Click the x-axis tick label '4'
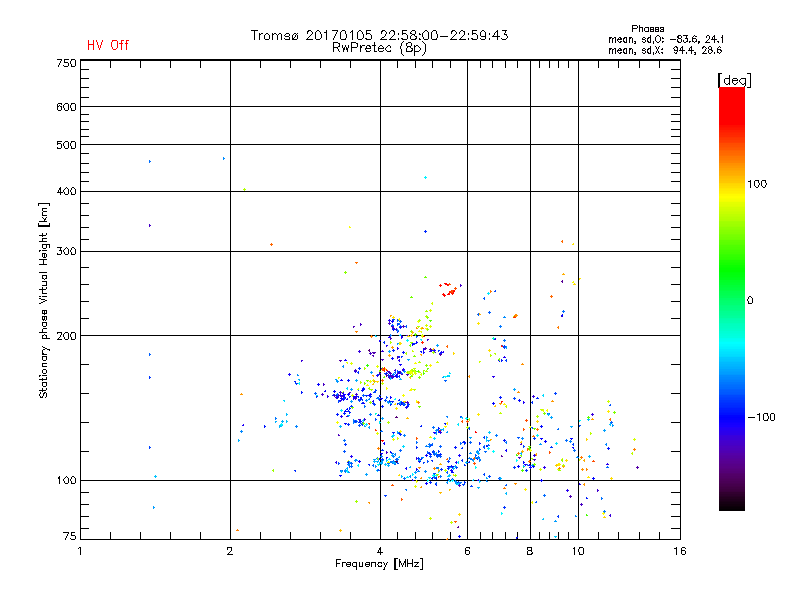The width and height of the screenshot is (800, 600). pos(380,551)
